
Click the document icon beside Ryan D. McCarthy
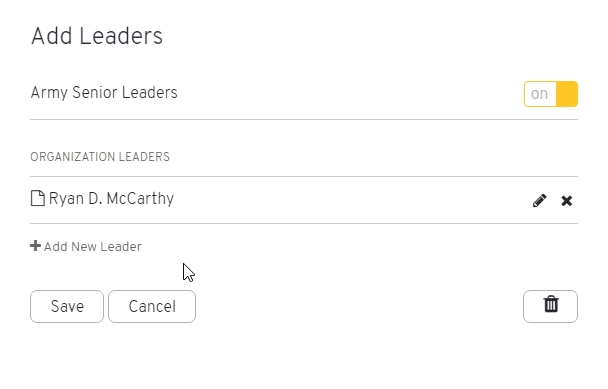tap(38, 198)
